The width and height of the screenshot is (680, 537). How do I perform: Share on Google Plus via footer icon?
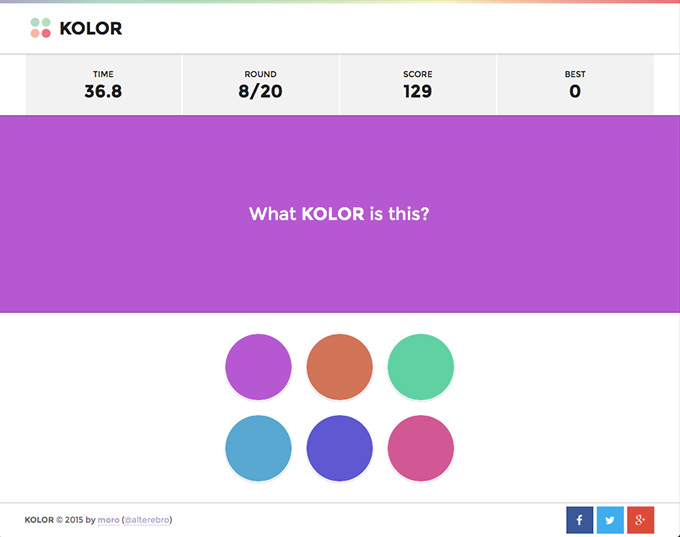(x=641, y=520)
